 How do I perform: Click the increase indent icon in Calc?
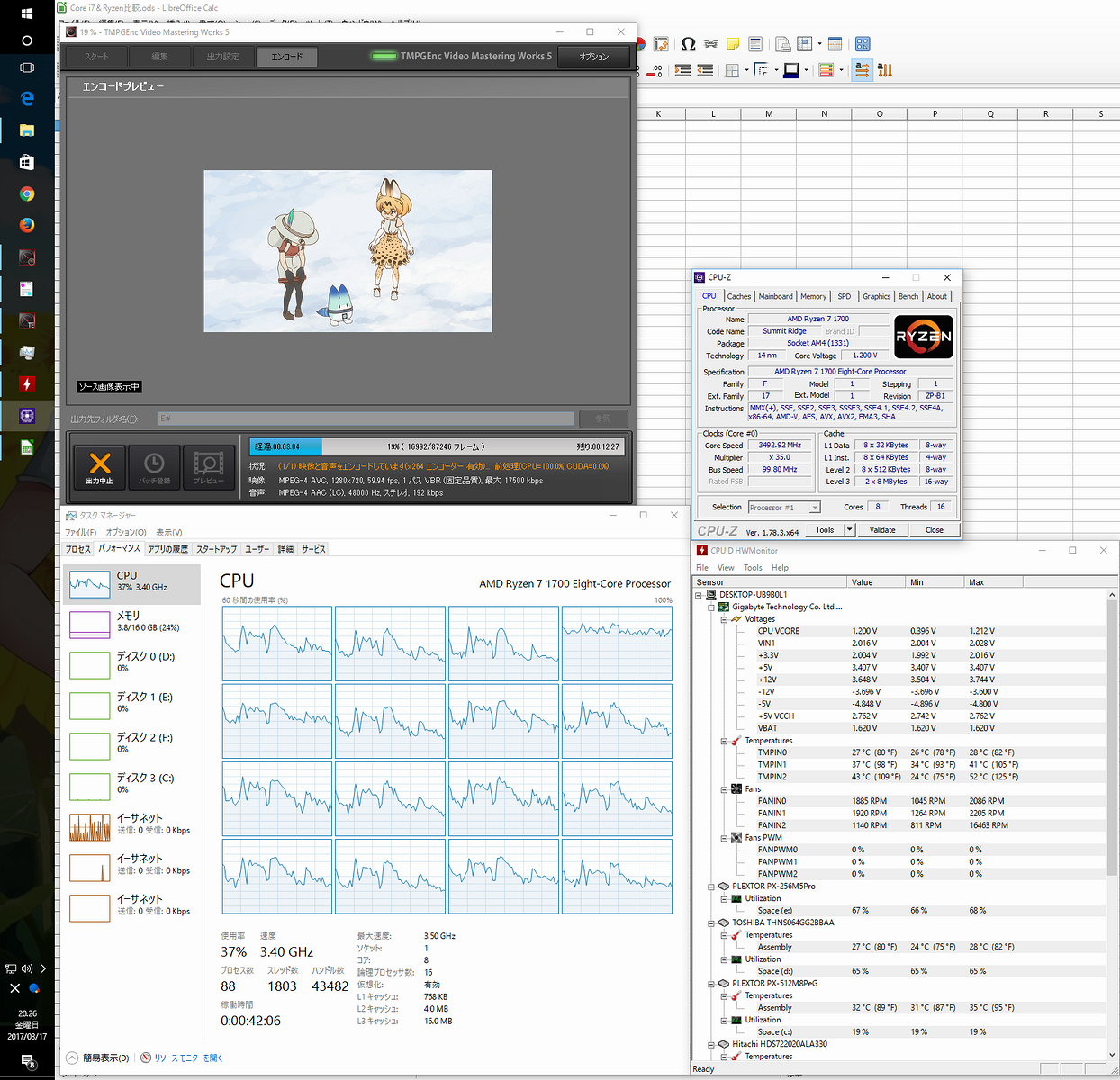(x=682, y=70)
